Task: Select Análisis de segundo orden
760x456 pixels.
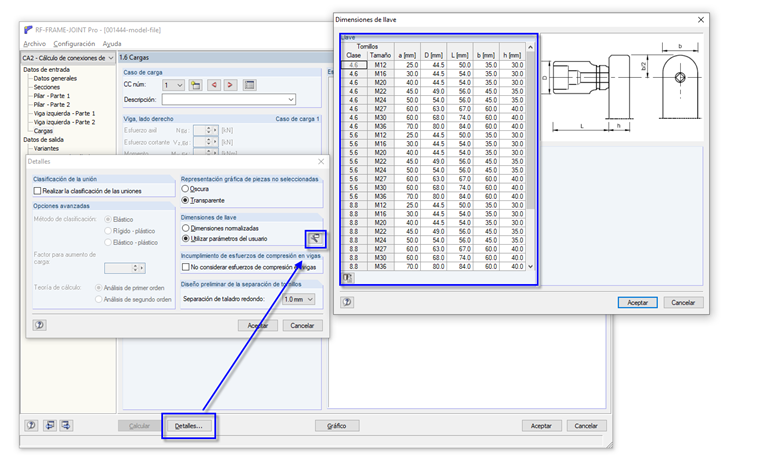Action: (x=98, y=299)
